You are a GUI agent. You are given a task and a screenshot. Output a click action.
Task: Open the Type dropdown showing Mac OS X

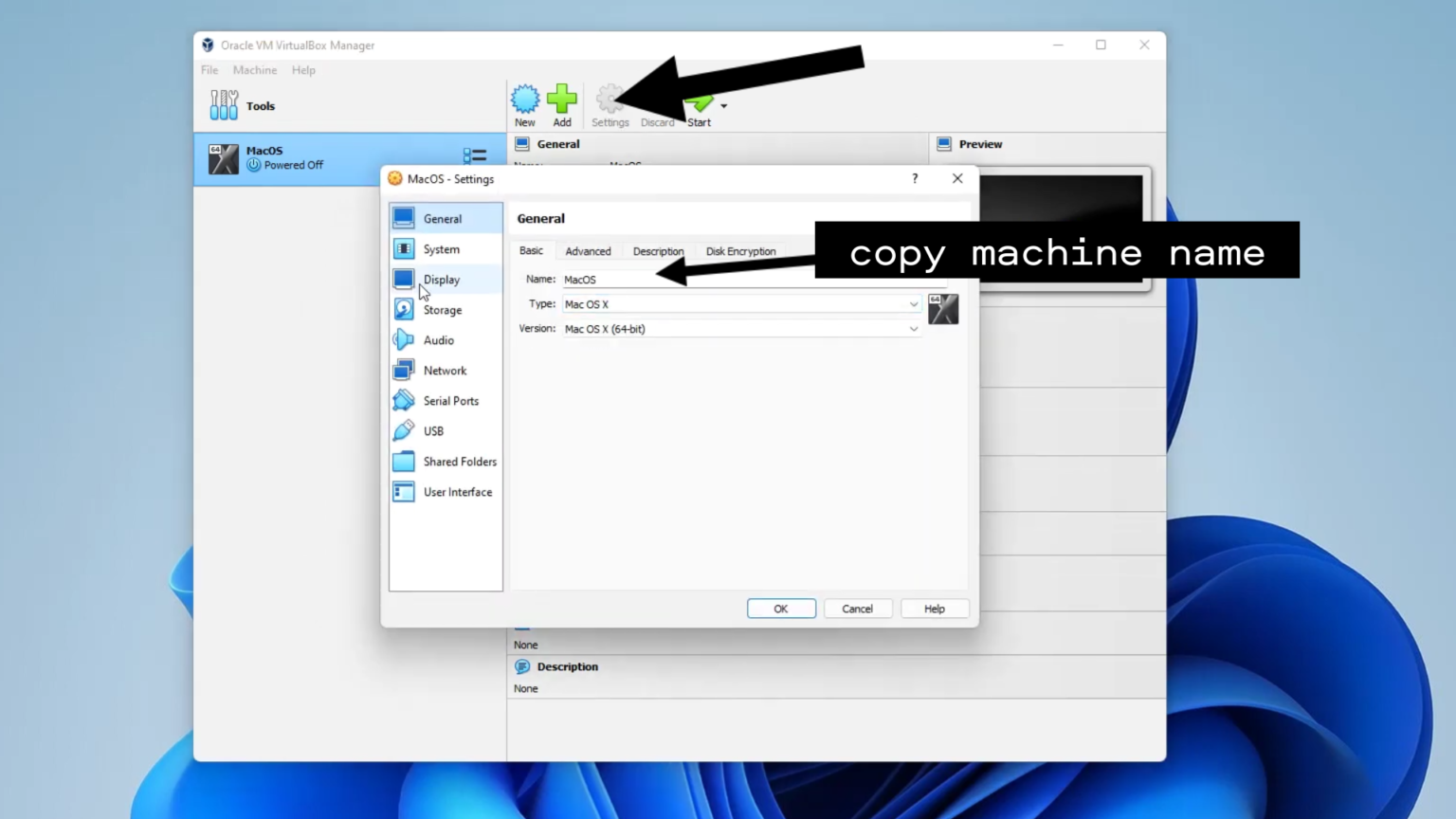pyautogui.click(x=912, y=303)
